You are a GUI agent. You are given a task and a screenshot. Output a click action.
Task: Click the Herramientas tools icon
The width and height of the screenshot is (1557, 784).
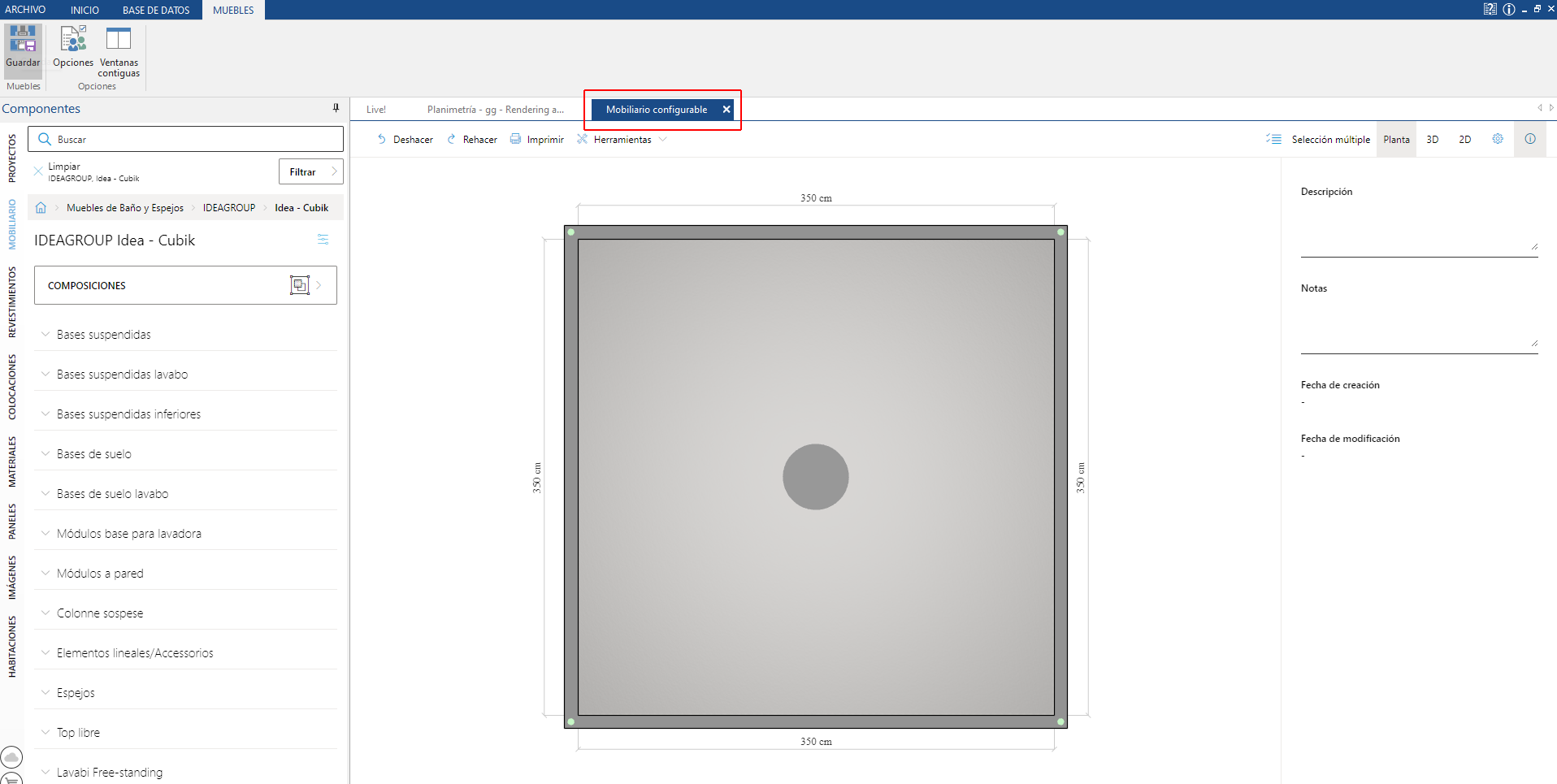[582, 139]
